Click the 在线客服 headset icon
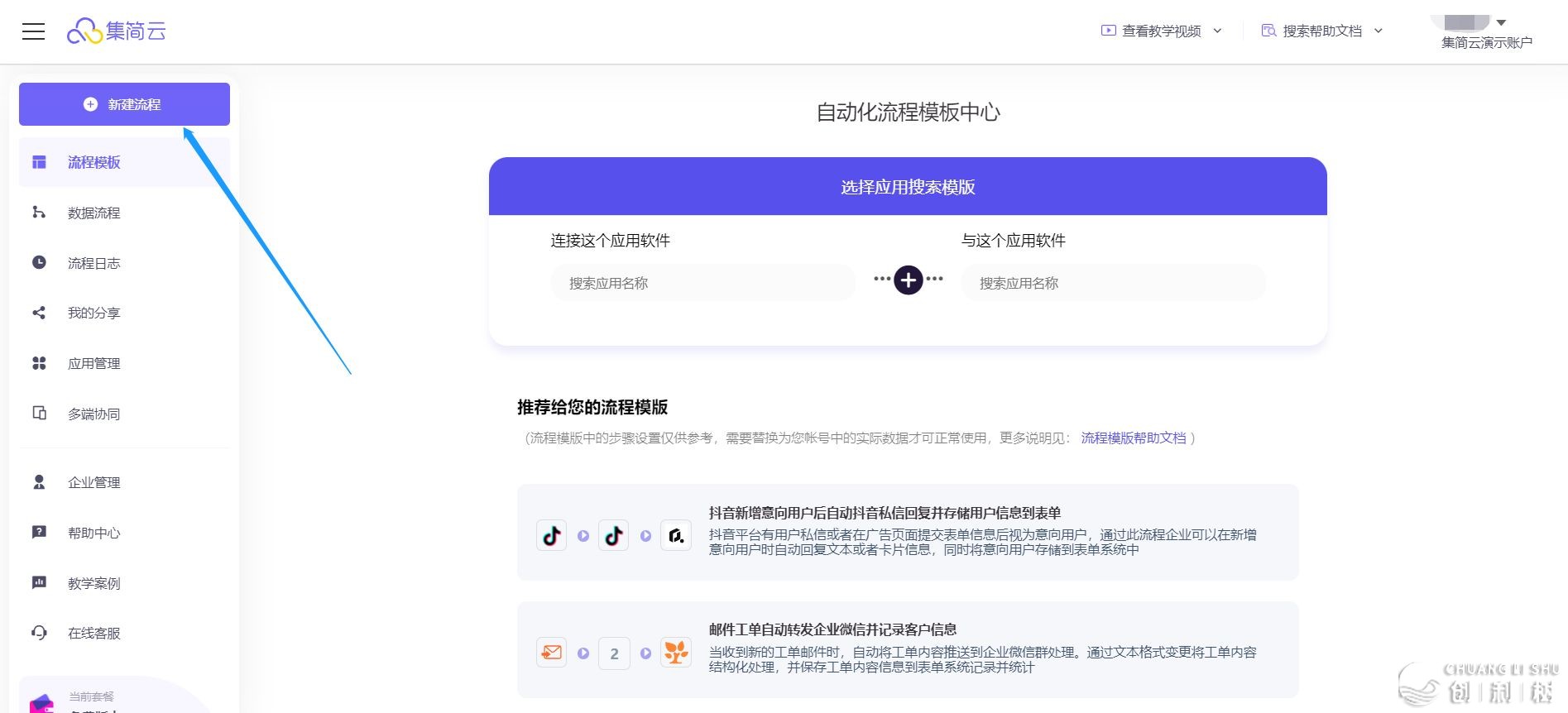Screen dimensions: 1568x713 (39, 633)
